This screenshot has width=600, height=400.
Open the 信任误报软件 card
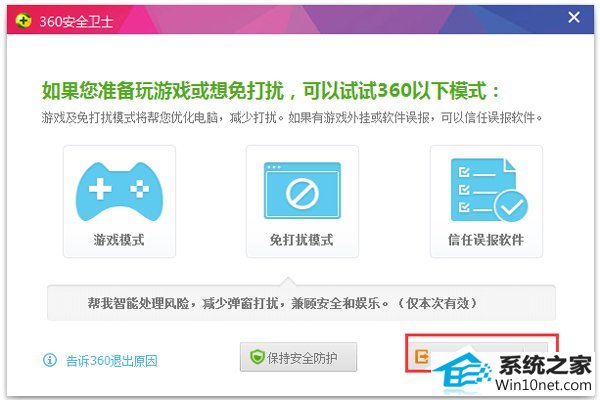[x=486, y=201]
